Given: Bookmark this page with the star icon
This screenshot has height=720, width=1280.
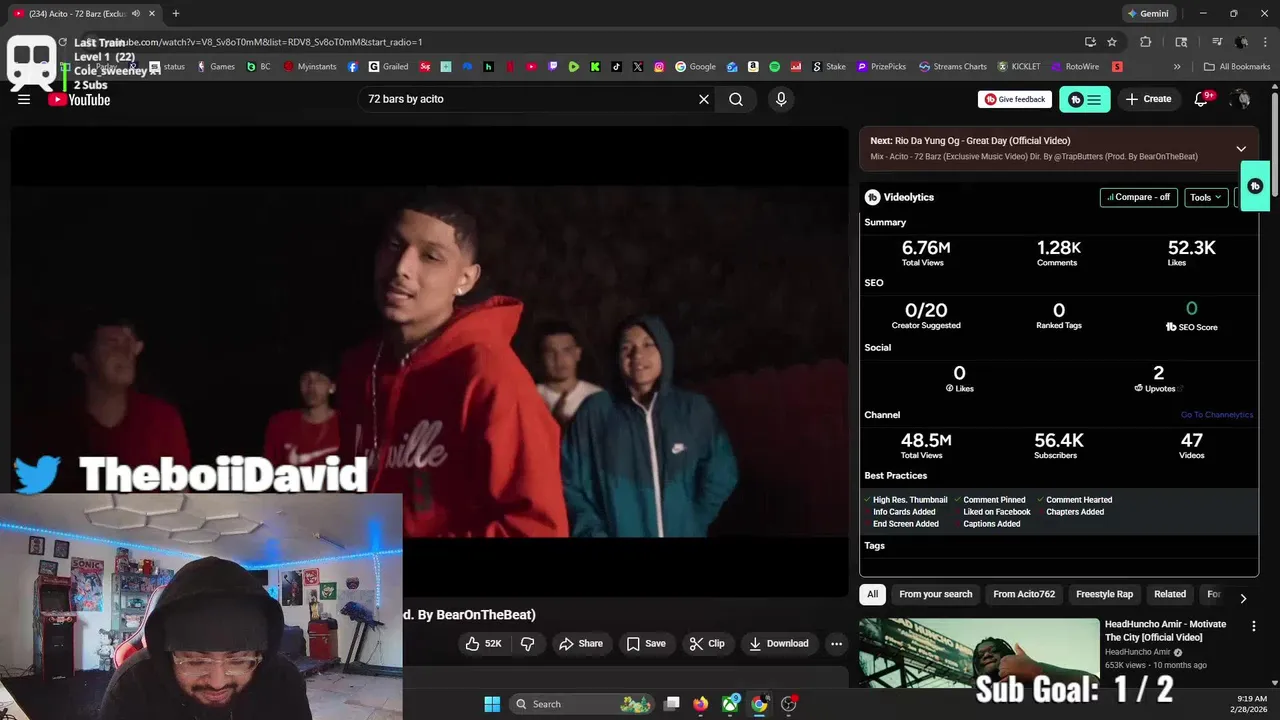Looking at the screenshot, I should point(1112,42).
